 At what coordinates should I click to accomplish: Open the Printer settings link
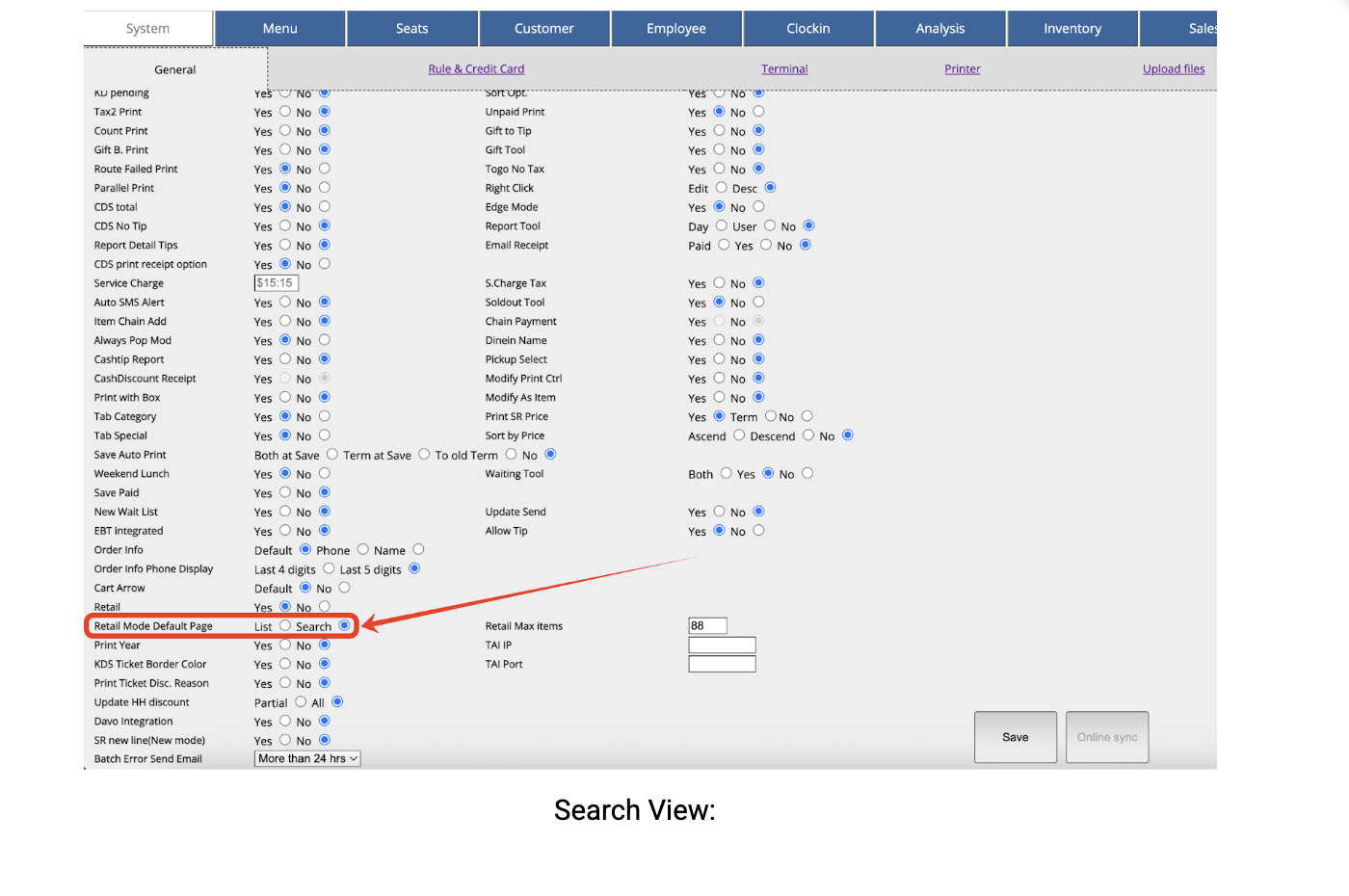pyautogui.click(x=963, y=69)
